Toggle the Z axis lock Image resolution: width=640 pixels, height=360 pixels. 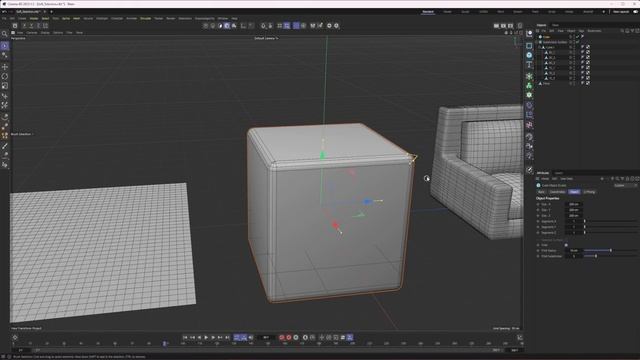[38, 26]
